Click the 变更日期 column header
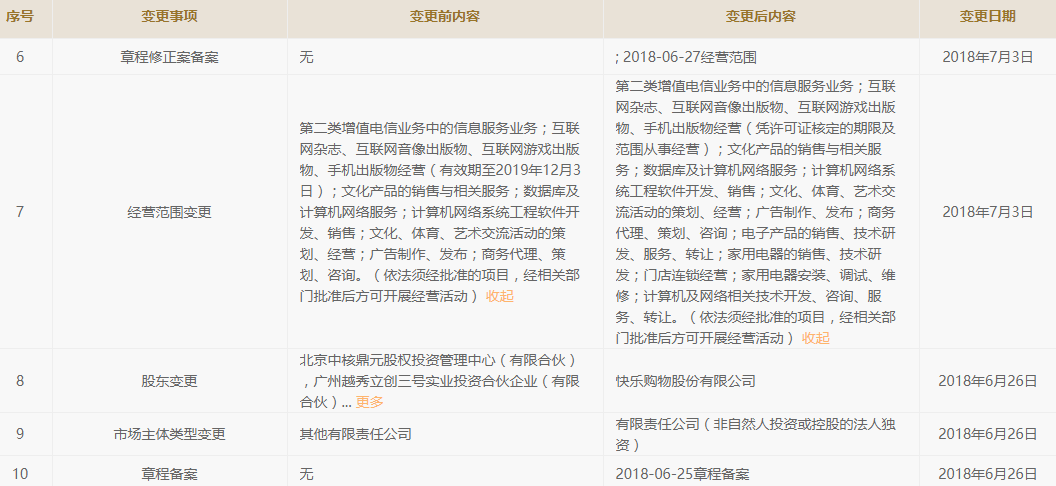The height and width of the screenshot is (486, 1056). pyautogui.click(x=987, y=17)
